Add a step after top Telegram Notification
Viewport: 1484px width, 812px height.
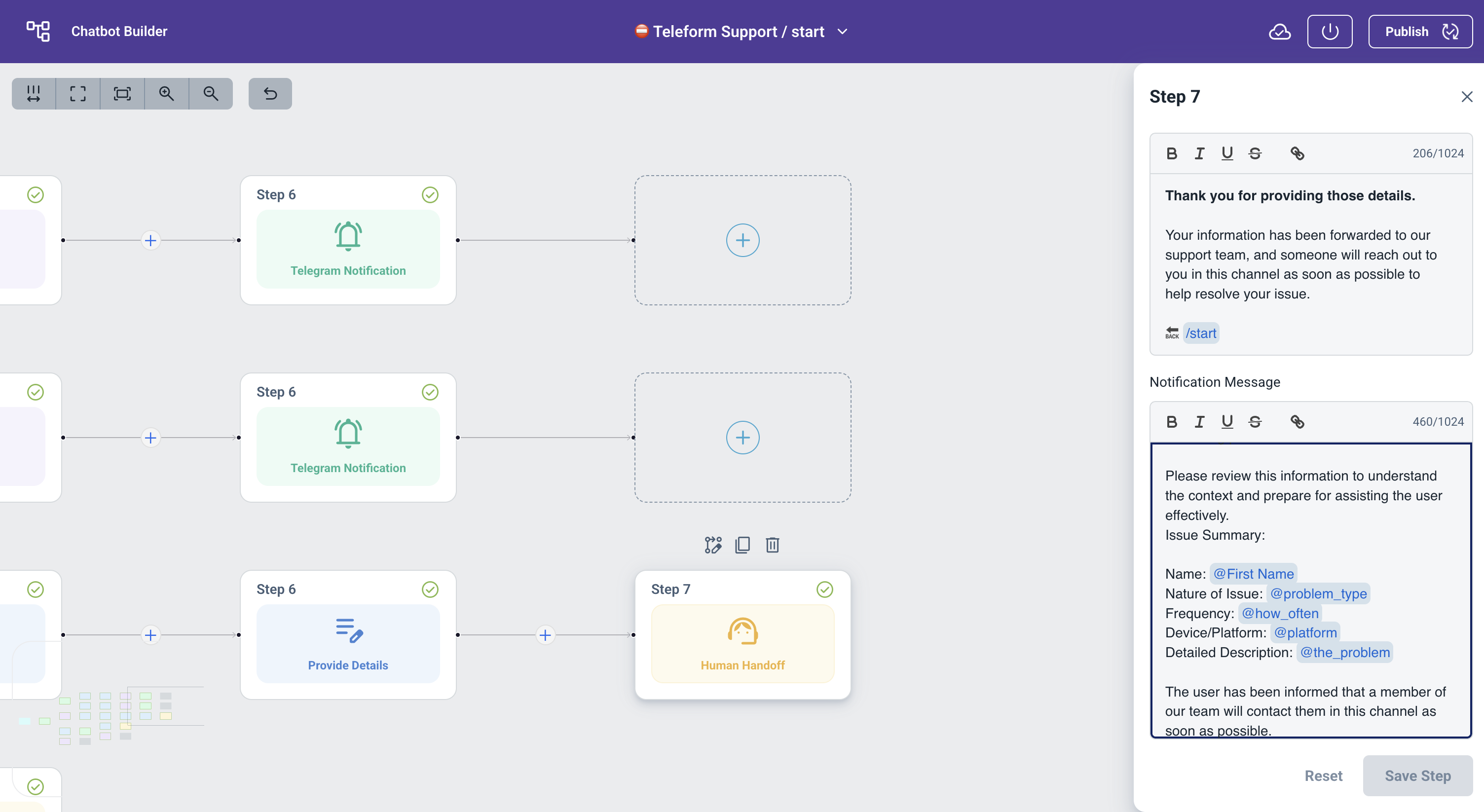pos(742,240)
